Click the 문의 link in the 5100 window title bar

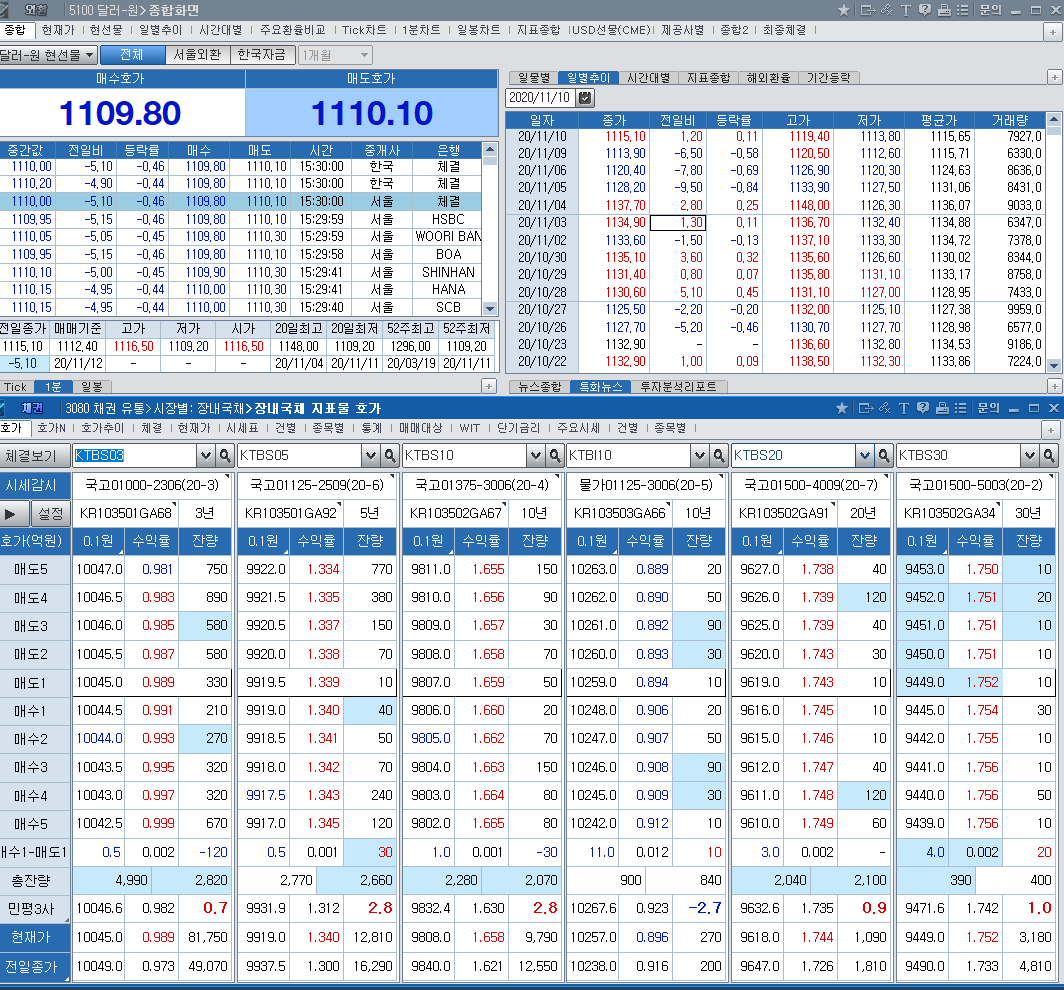[x=990, y=10]
